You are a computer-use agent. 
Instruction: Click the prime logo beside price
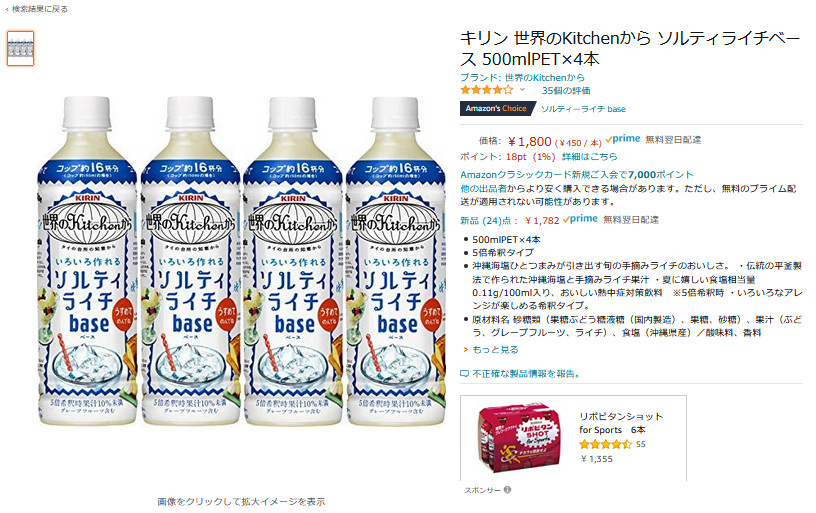(622, 139)
